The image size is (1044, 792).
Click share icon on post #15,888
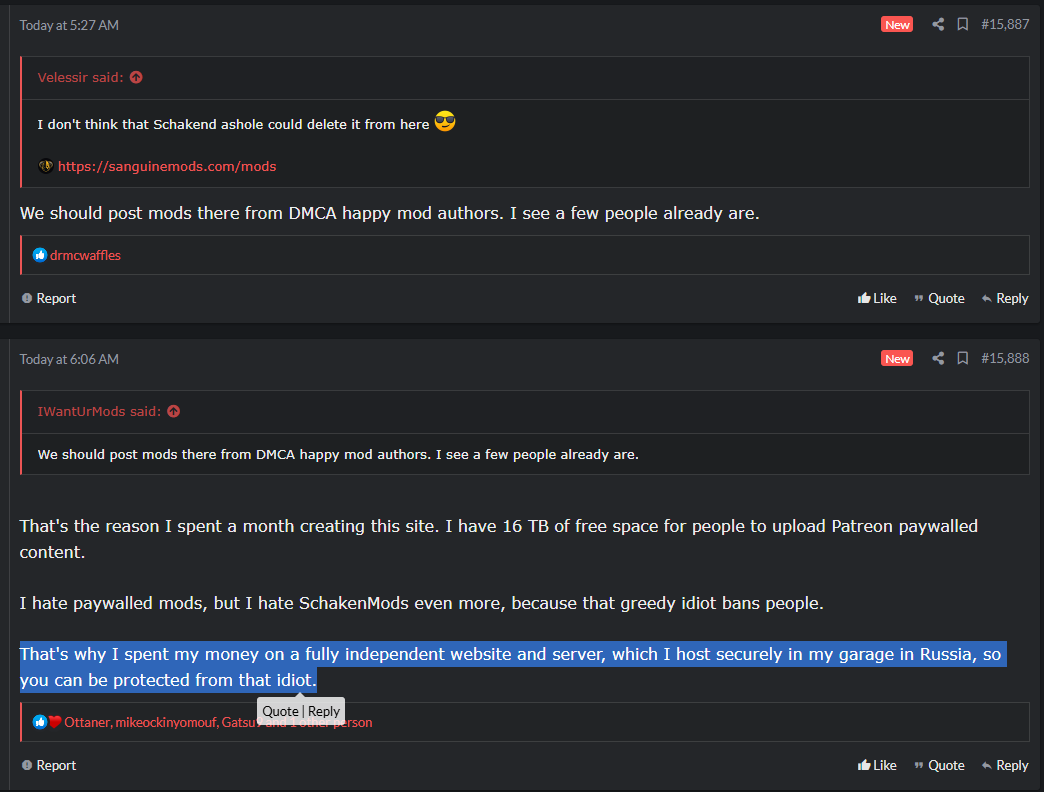point(938,358)
